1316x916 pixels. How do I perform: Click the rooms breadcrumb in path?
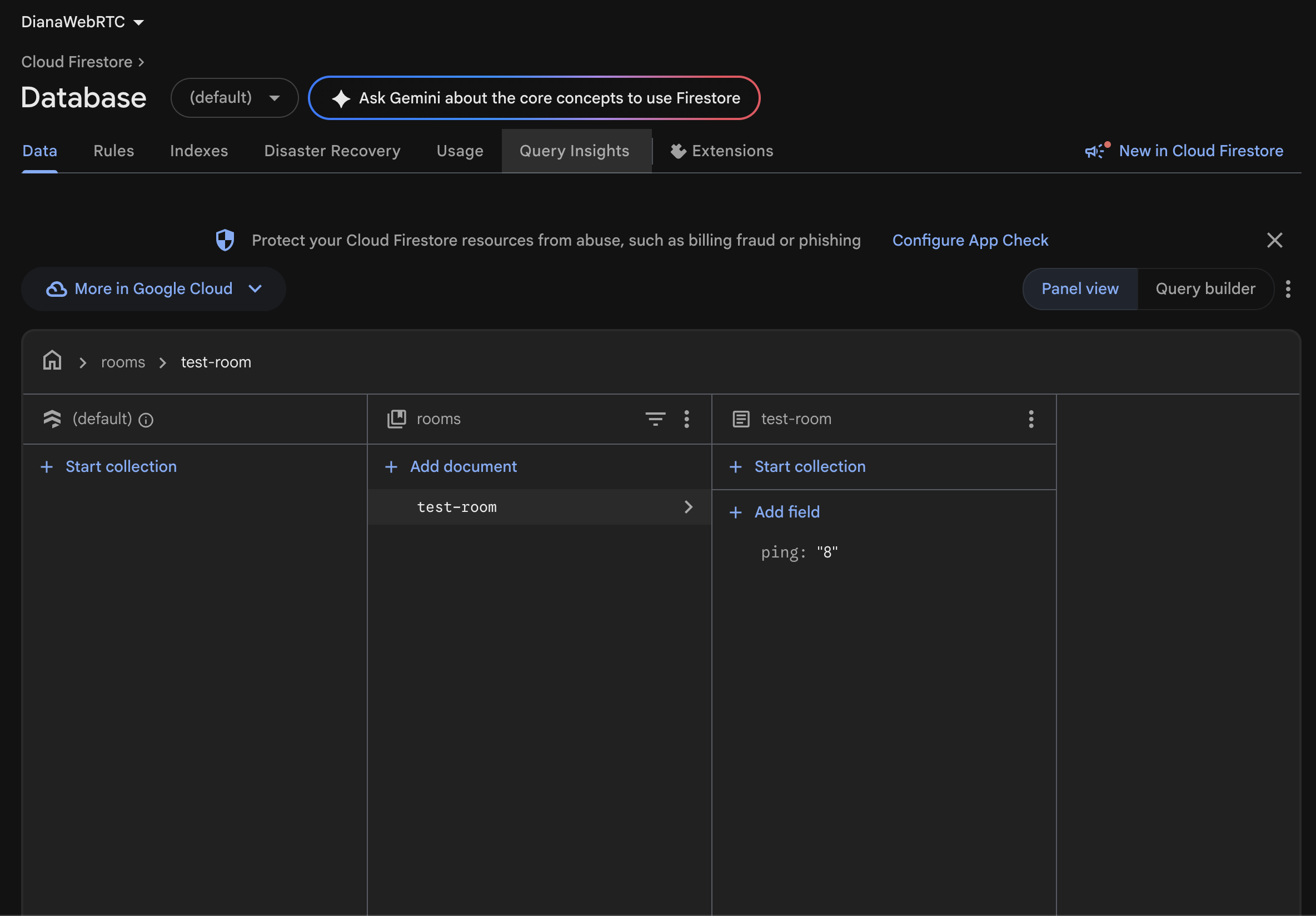point(123,362)
